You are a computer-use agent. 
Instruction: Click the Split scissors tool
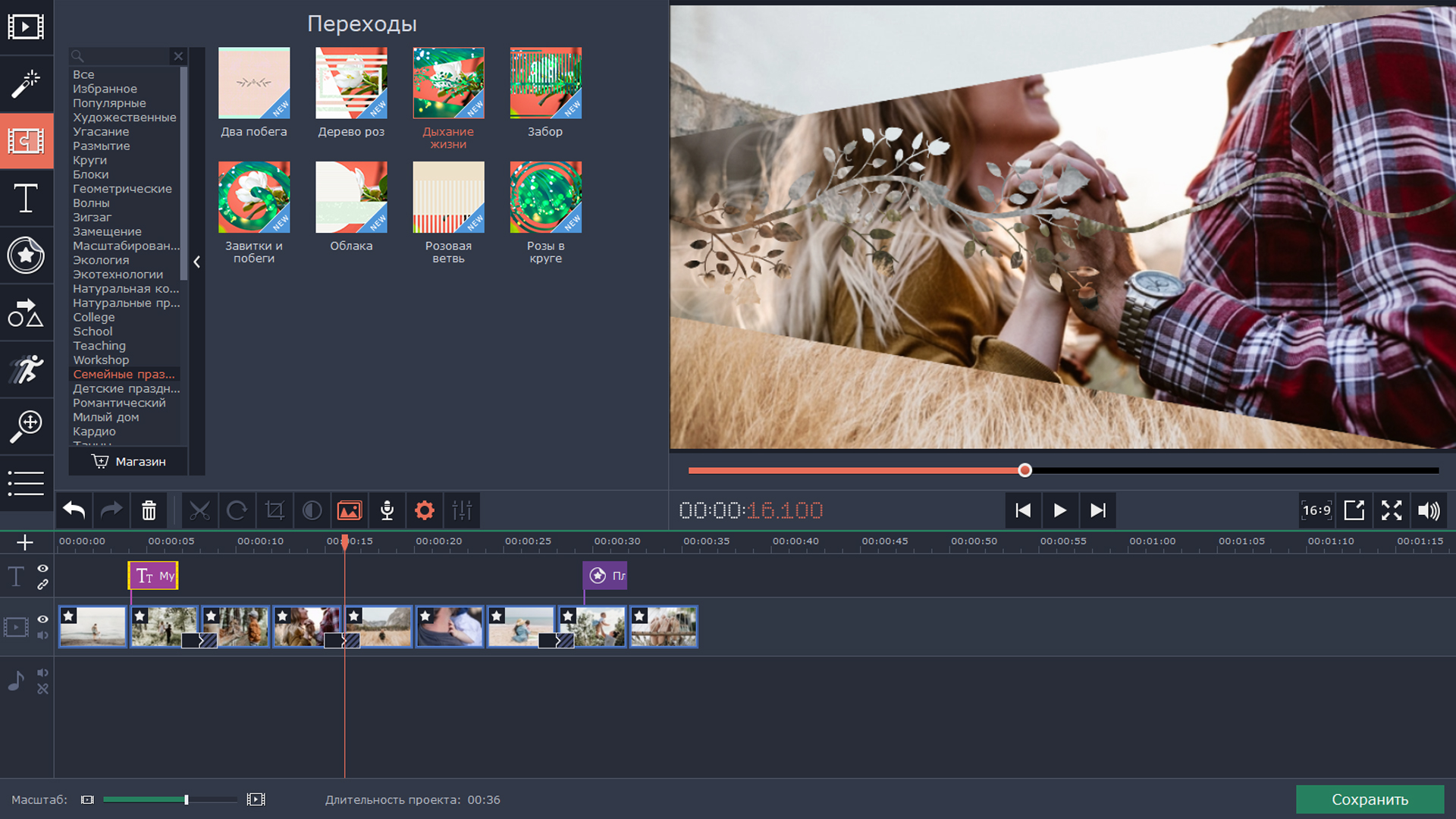(x=199, y=510)
